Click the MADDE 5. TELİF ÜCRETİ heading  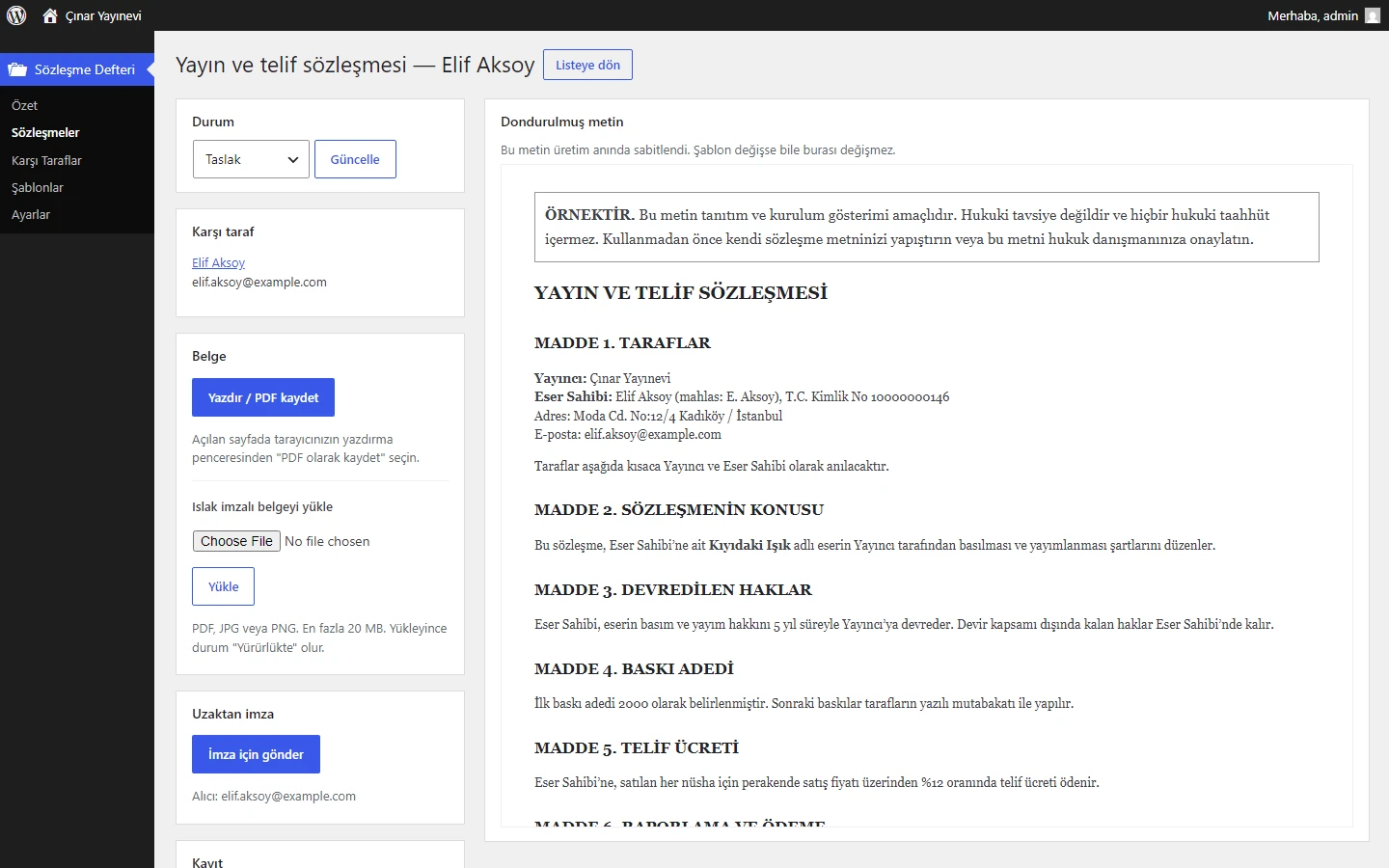tap(637, 748)
